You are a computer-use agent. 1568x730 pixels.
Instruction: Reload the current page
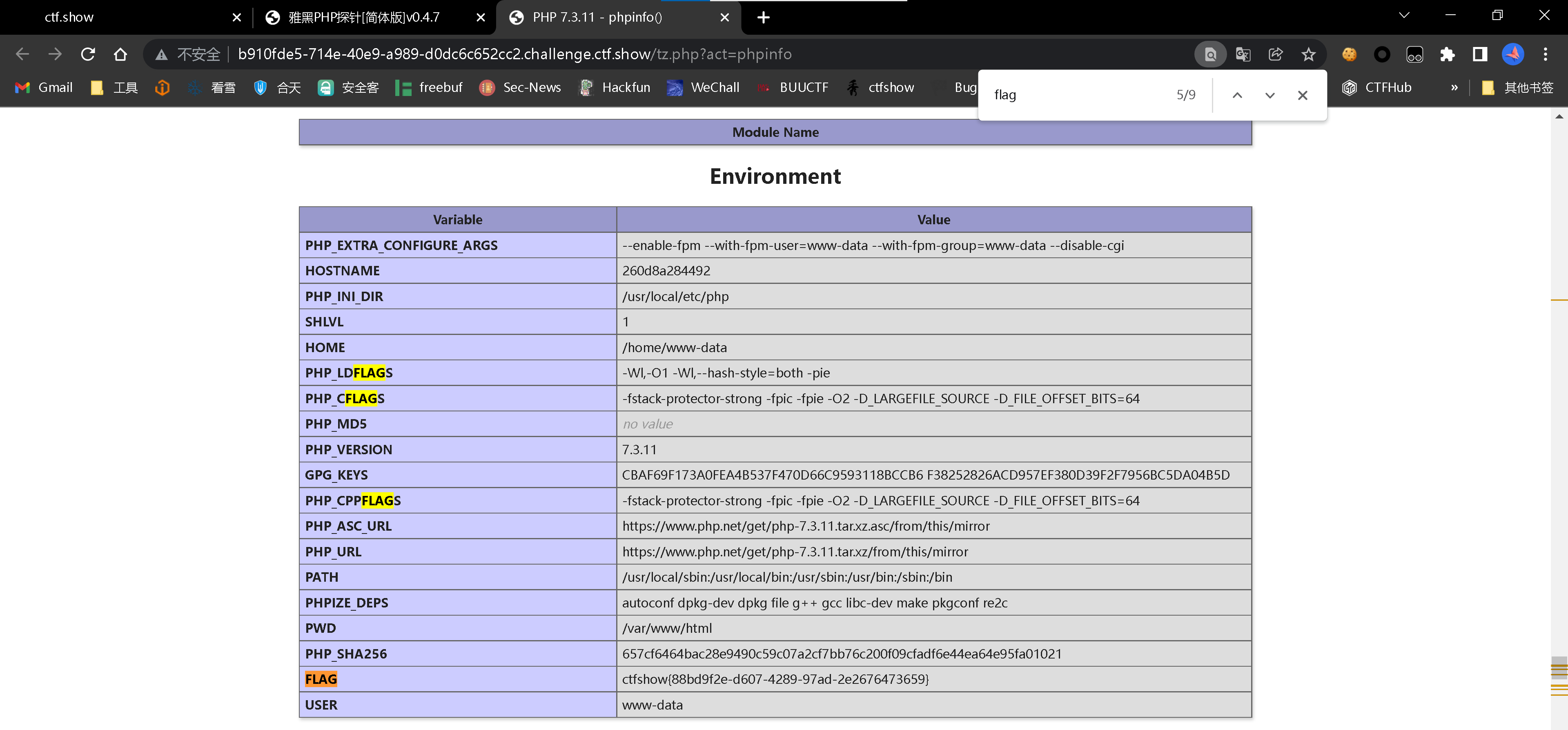[x=88, y=54]
